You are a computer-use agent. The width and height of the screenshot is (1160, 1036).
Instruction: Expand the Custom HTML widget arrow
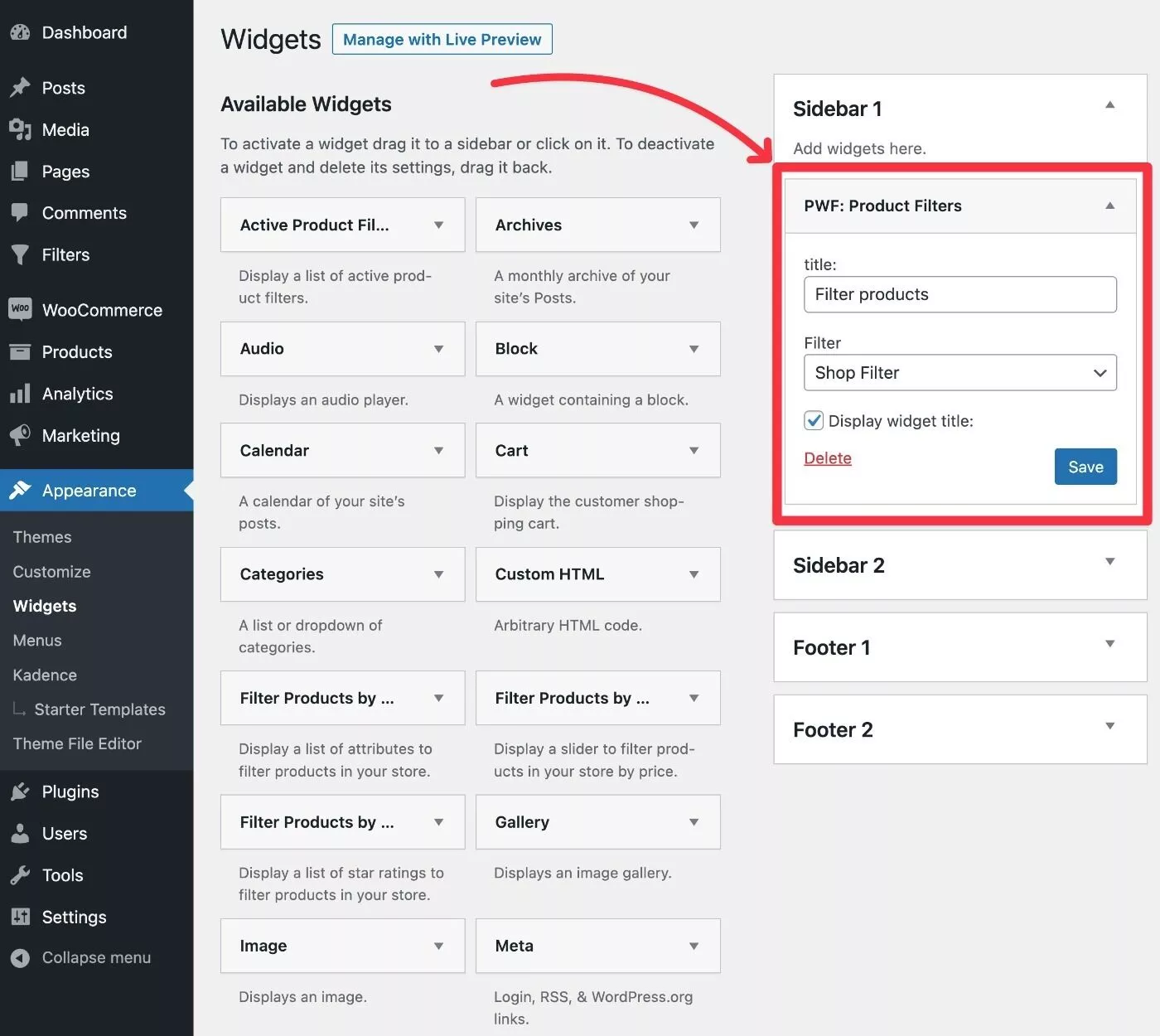(x=694, y=574)
